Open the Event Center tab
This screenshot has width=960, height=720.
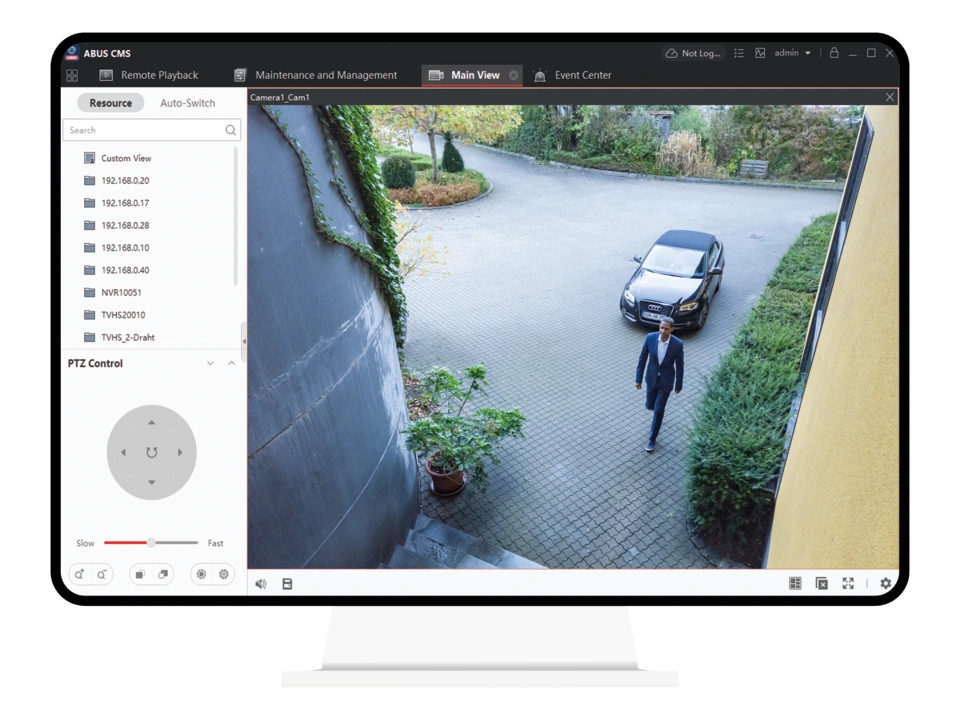tap(572, 75)
